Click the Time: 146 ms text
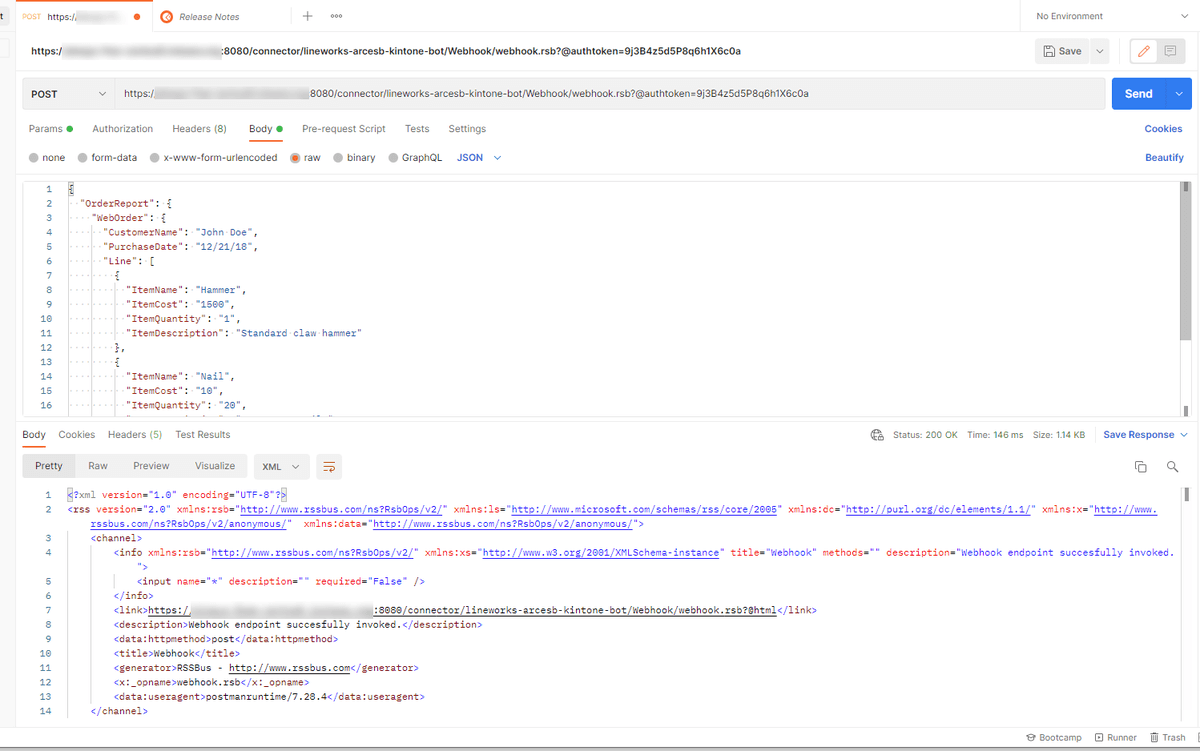This screenshot has height=751, width=1200. (x=995, y=435)
